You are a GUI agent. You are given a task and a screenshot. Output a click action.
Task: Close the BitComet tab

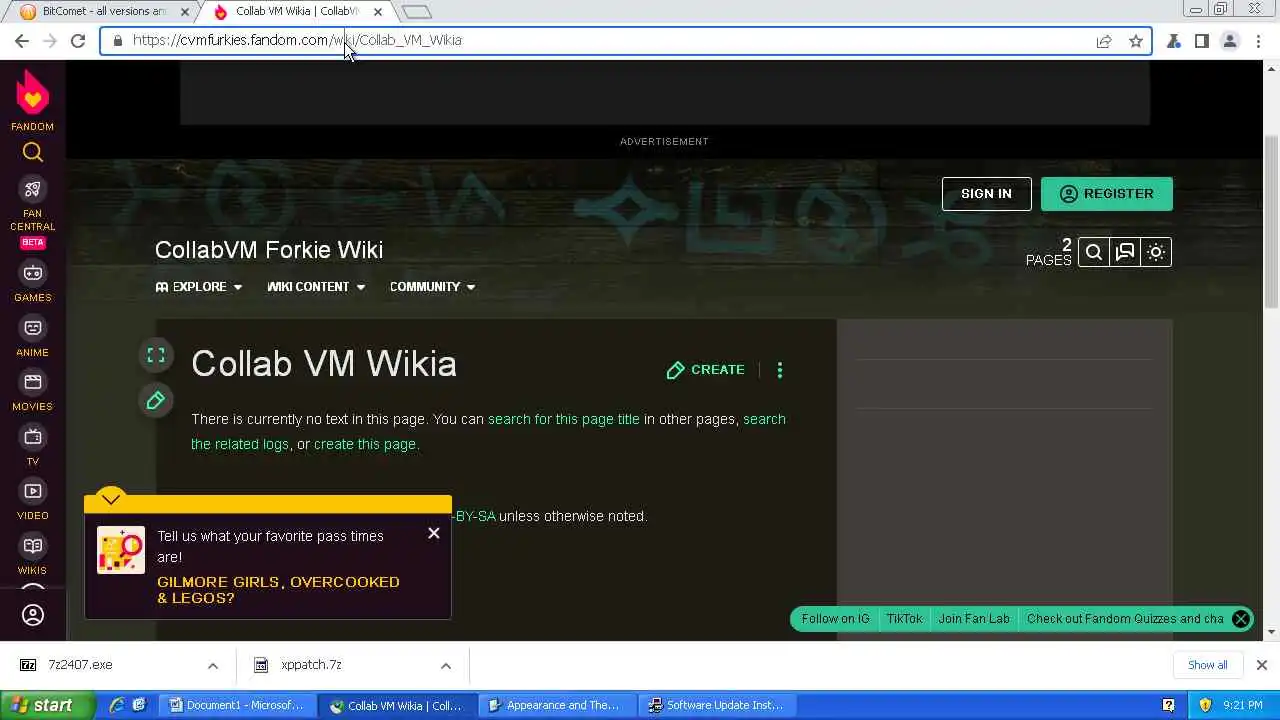pos(185,12)
